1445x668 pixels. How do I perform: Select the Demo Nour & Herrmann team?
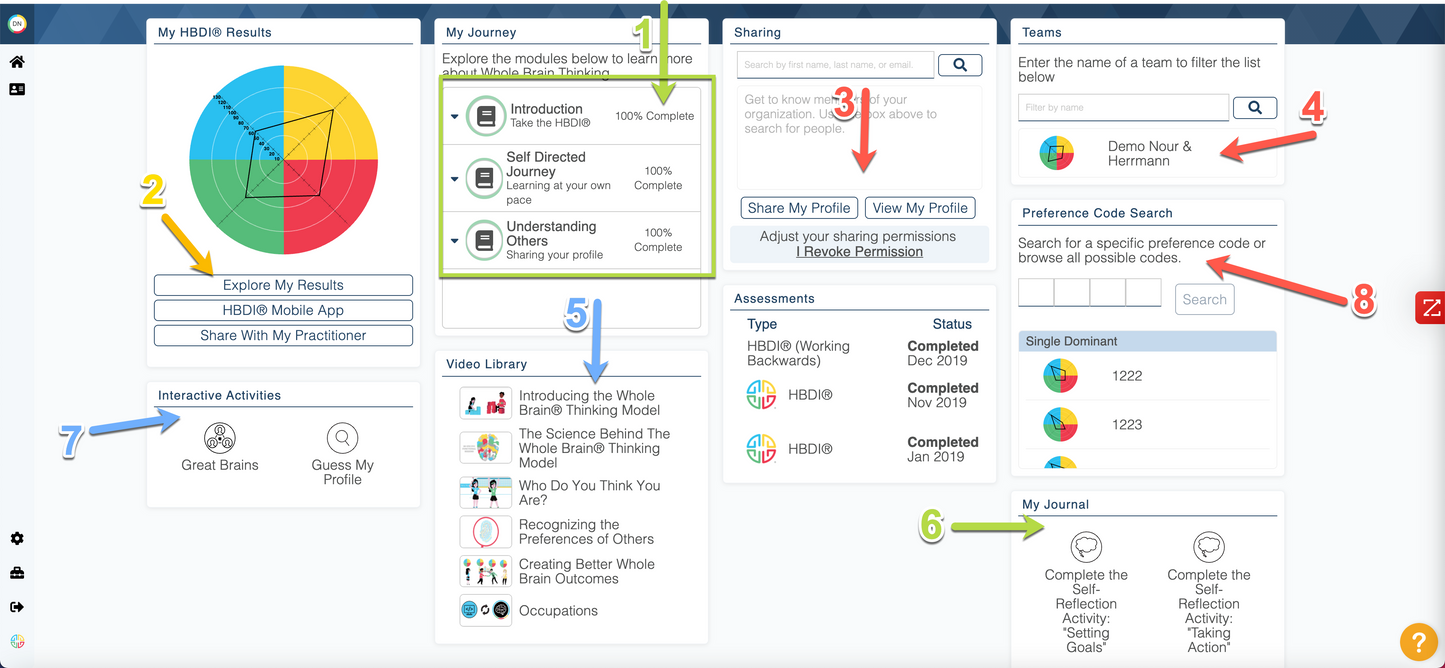click(1148, 153)
